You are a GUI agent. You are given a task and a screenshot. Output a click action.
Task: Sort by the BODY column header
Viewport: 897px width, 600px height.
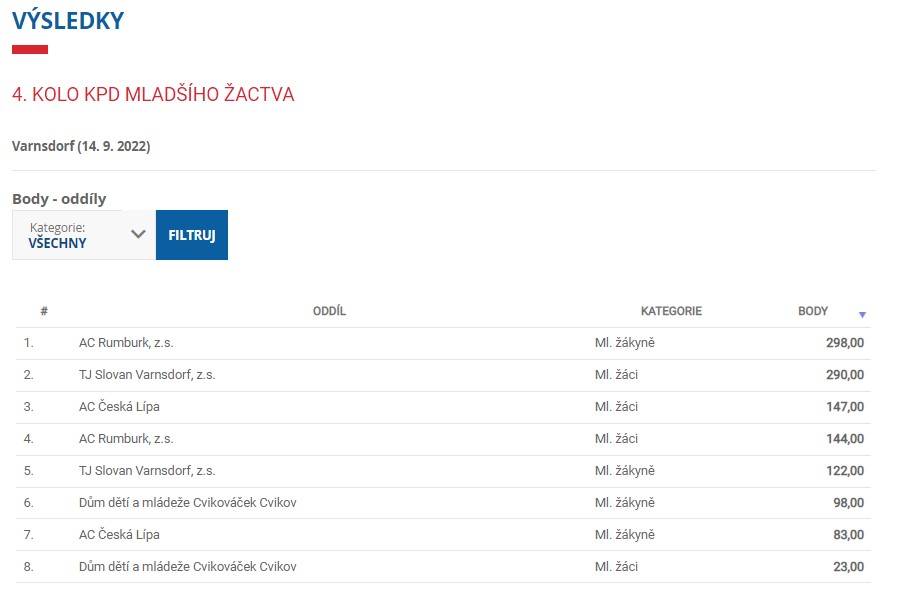[x=813, y=311]
